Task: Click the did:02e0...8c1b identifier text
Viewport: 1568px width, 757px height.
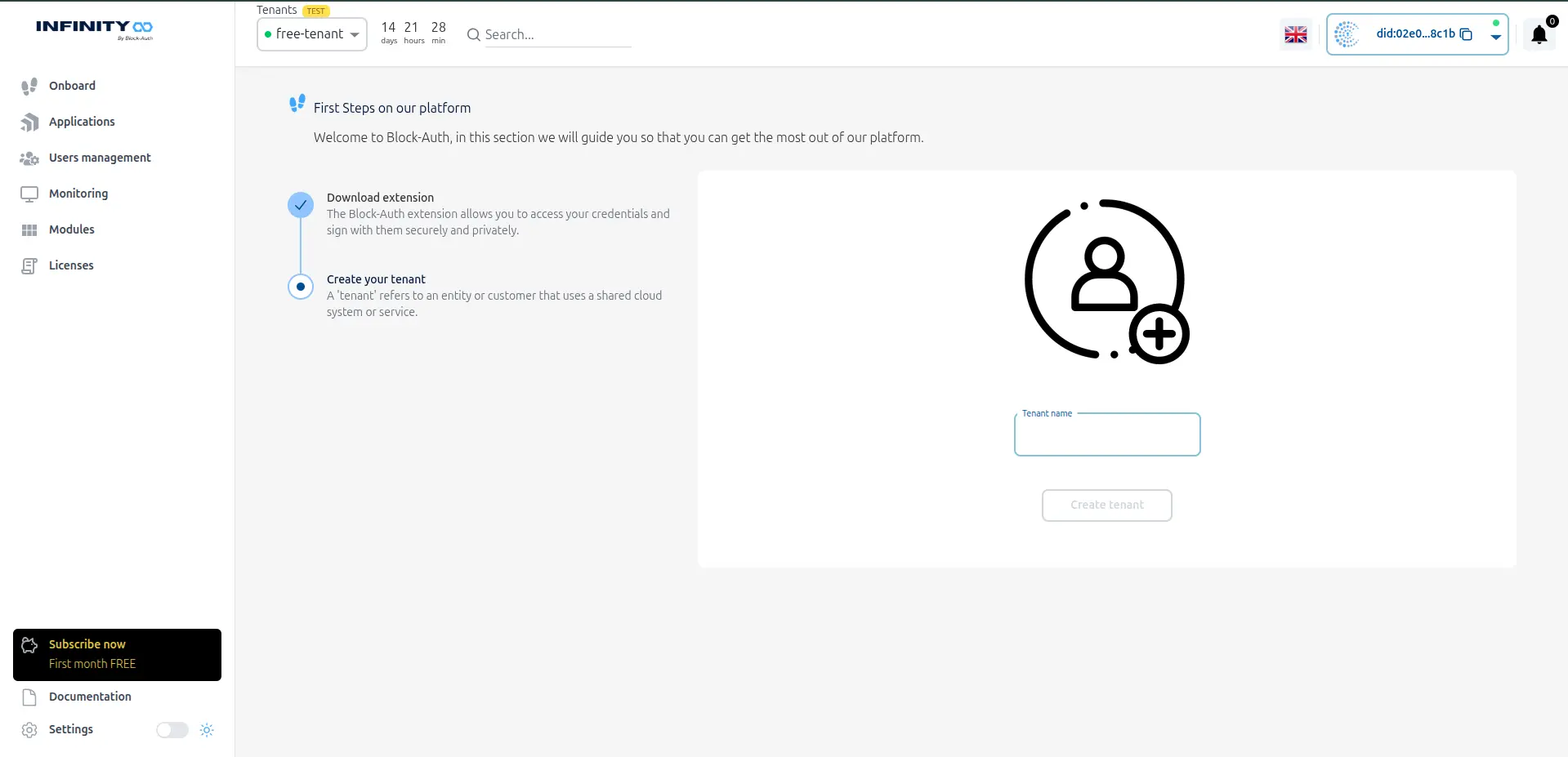Action: (1415, 33)
